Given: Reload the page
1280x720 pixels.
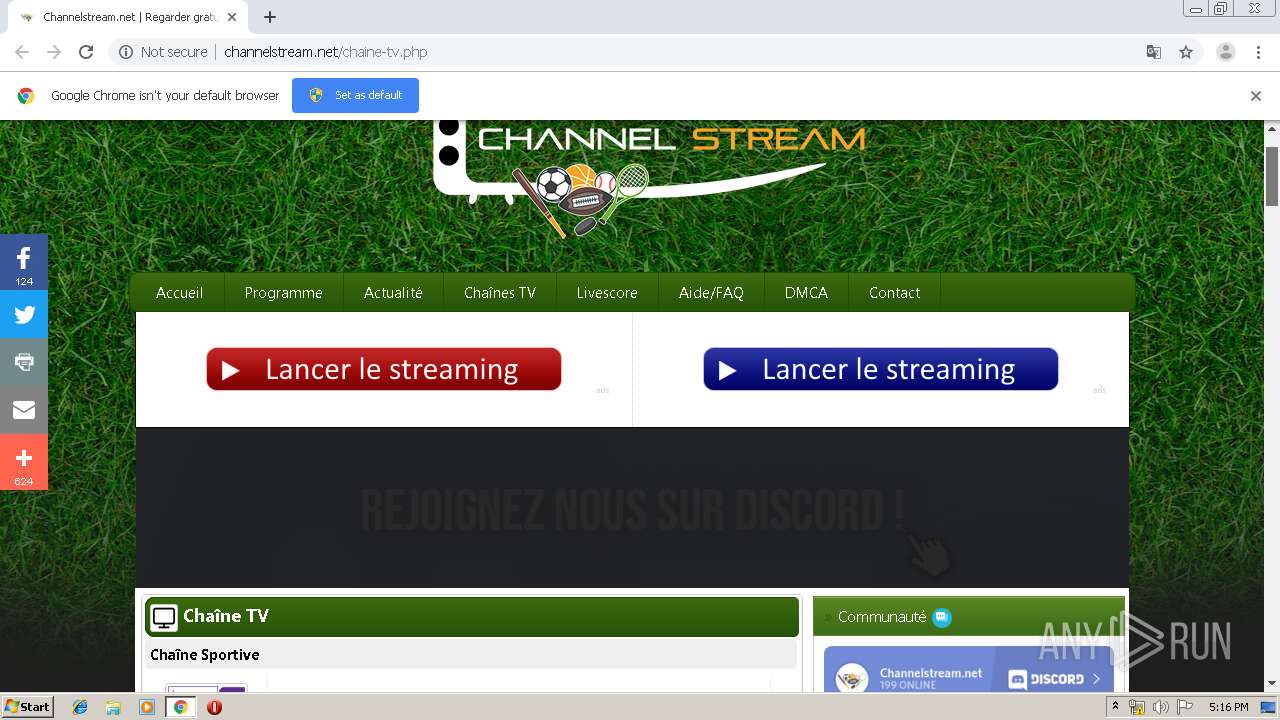Looking at the screenshot, I should pyautogui.click(x=86, y=52).
